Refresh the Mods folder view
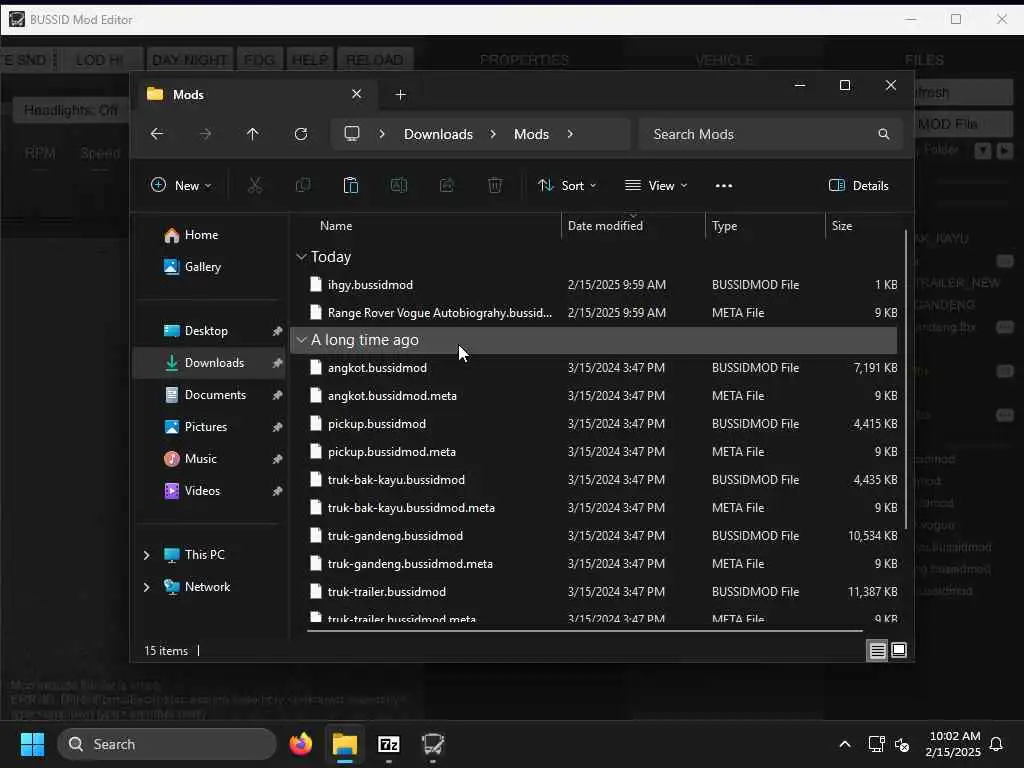 [x=301, y=134]
